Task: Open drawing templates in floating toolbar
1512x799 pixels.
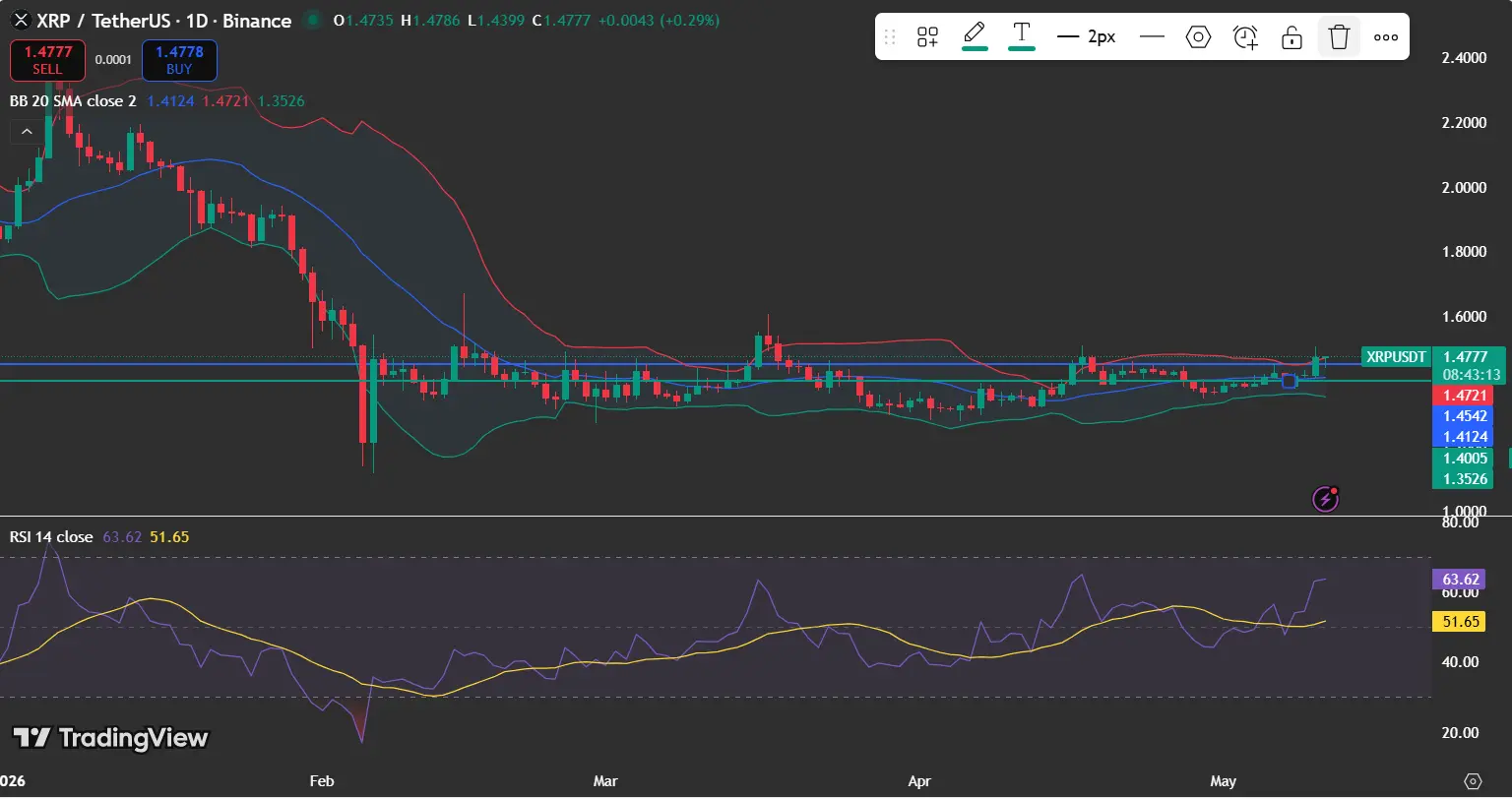Action: tap(927, 37)
